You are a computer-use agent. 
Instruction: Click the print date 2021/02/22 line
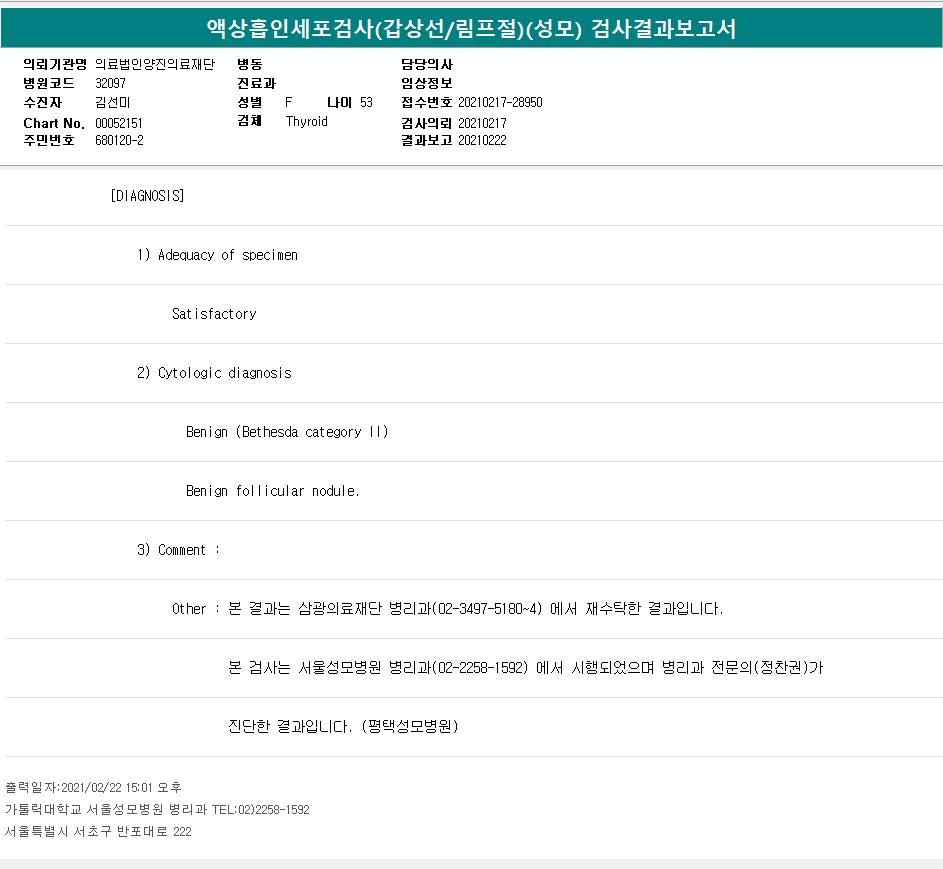point(93,787)
